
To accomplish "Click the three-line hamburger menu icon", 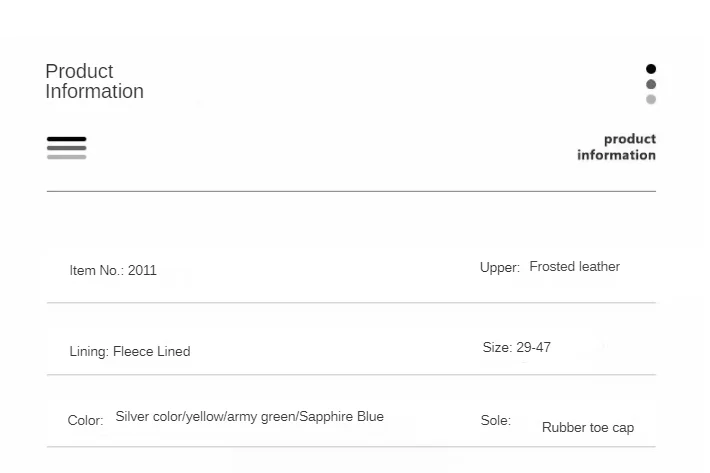I will 67,148.
